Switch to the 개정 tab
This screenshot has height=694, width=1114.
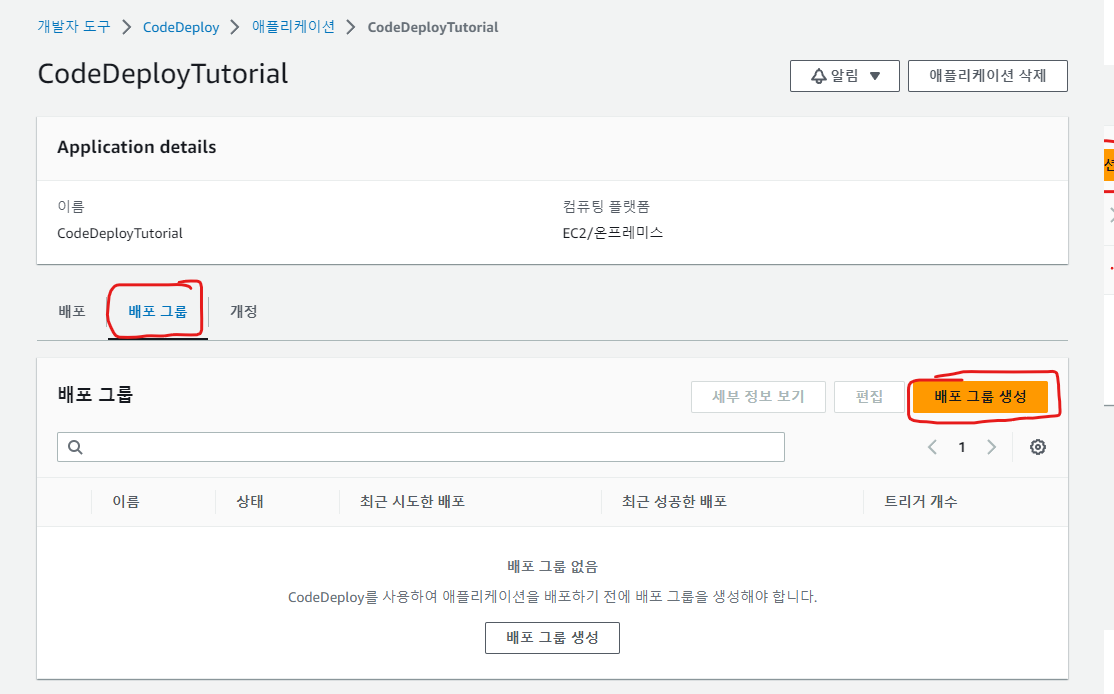point(243,311)
